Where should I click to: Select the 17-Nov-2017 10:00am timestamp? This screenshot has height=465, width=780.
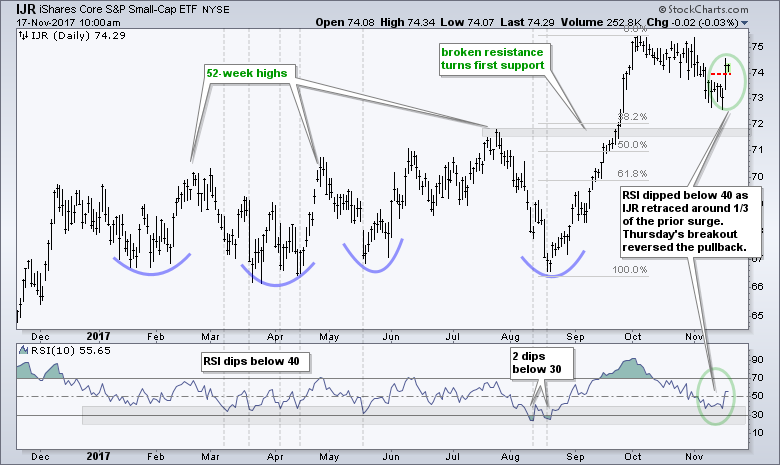(68, 22)
